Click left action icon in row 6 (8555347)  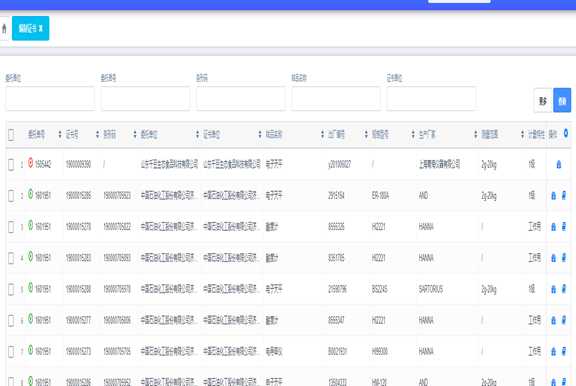[x=554, y=321]
